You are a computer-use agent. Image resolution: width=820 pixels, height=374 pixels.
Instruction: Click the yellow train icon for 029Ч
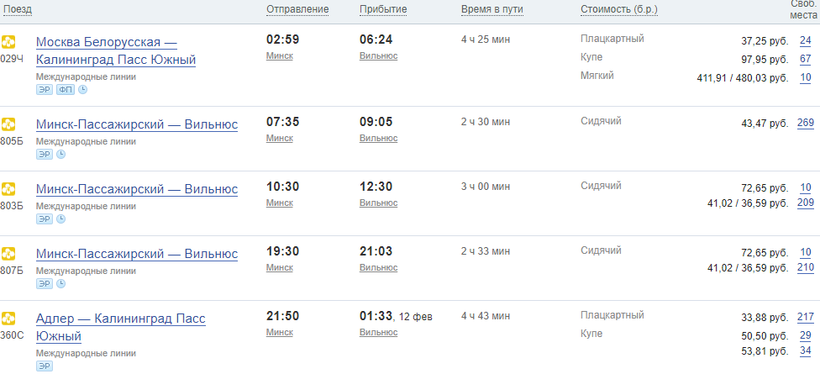coord(8,41)
